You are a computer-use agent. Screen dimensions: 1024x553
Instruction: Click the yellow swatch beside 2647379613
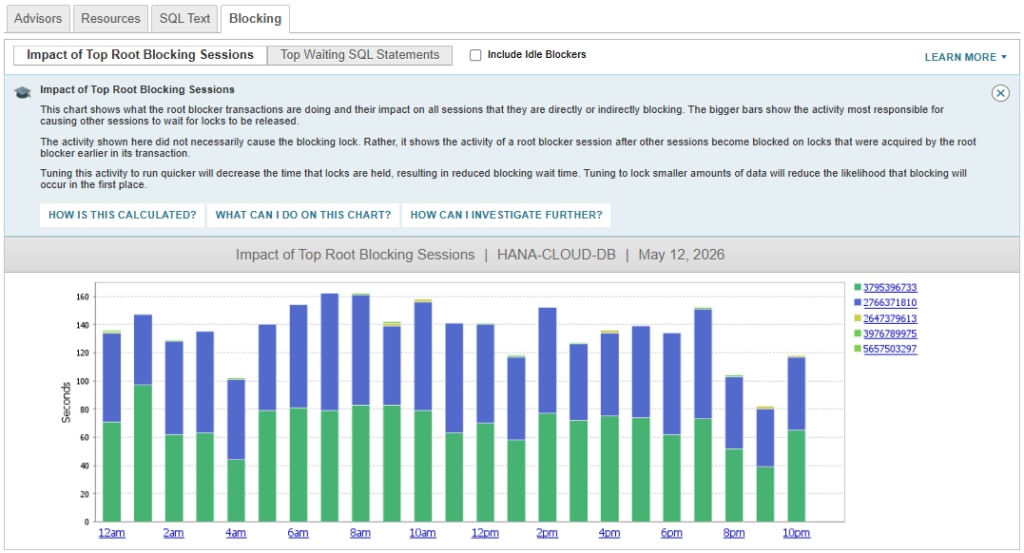pyautogui.click(x=857, y=318)
